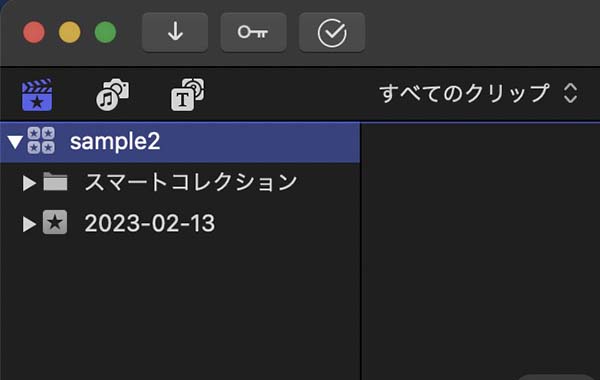Open the keyword editor key button
600x380 pixels.
click(253, 32)
